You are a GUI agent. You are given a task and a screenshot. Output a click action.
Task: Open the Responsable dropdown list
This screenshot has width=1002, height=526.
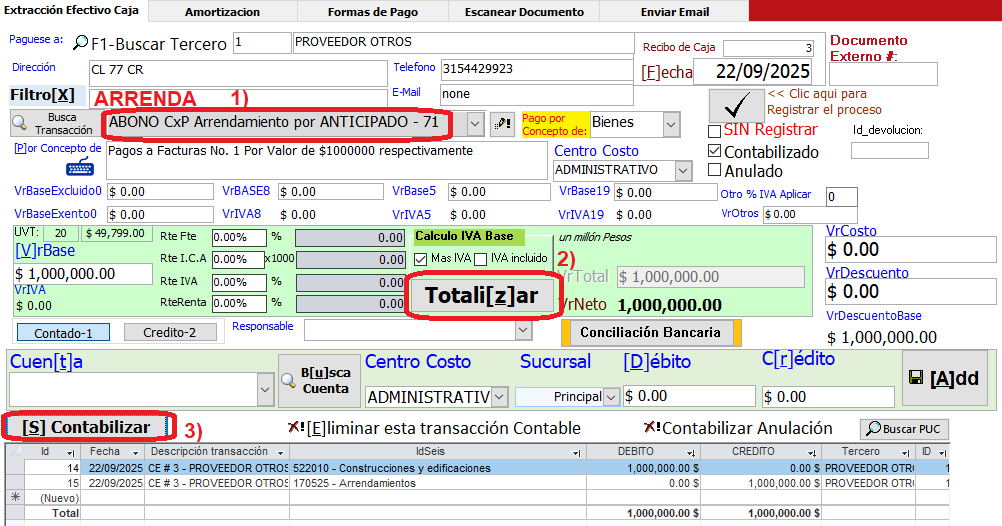coord(523,330)
